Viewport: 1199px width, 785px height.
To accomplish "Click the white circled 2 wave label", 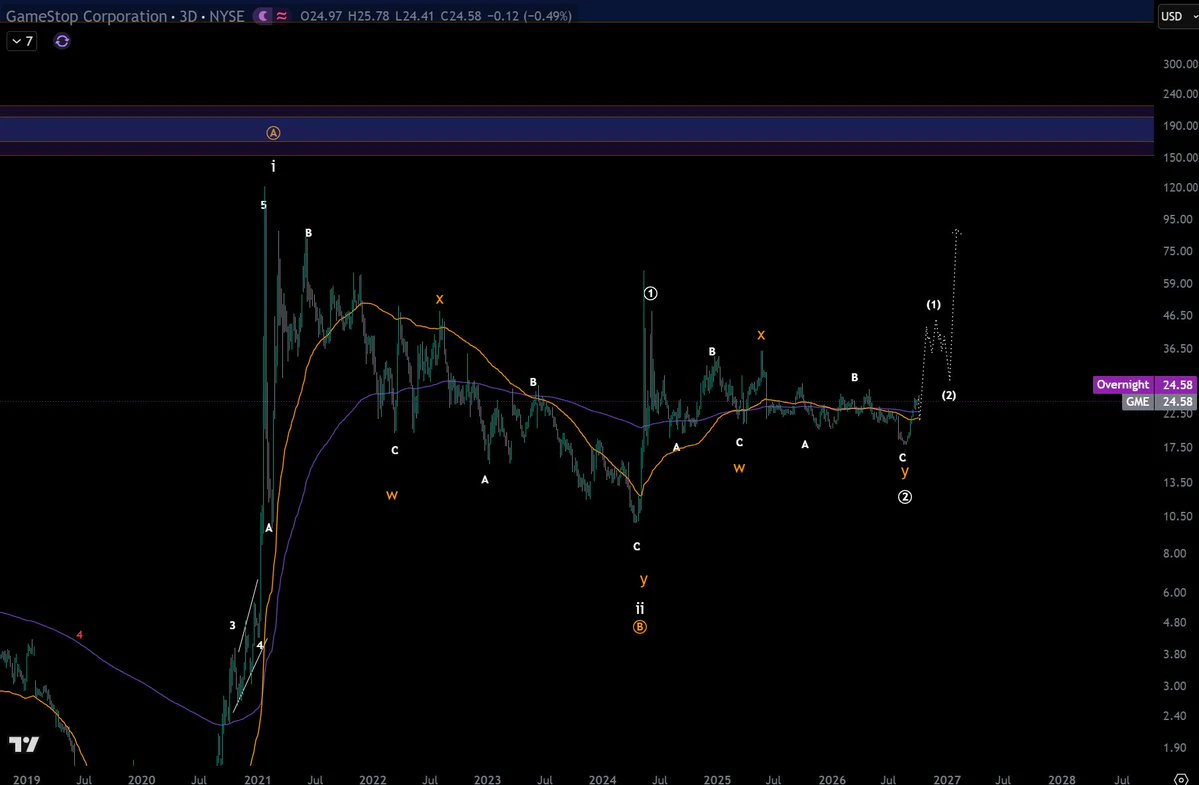I will pos(905,497).
